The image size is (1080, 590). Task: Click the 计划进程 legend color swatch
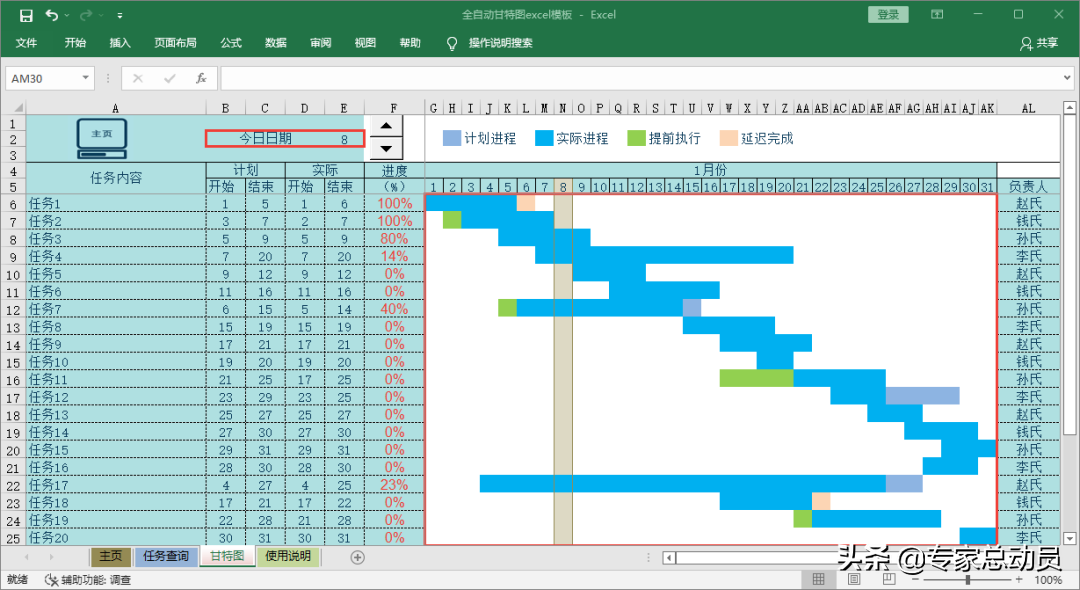pyautogui.click(x=451, y=138)
